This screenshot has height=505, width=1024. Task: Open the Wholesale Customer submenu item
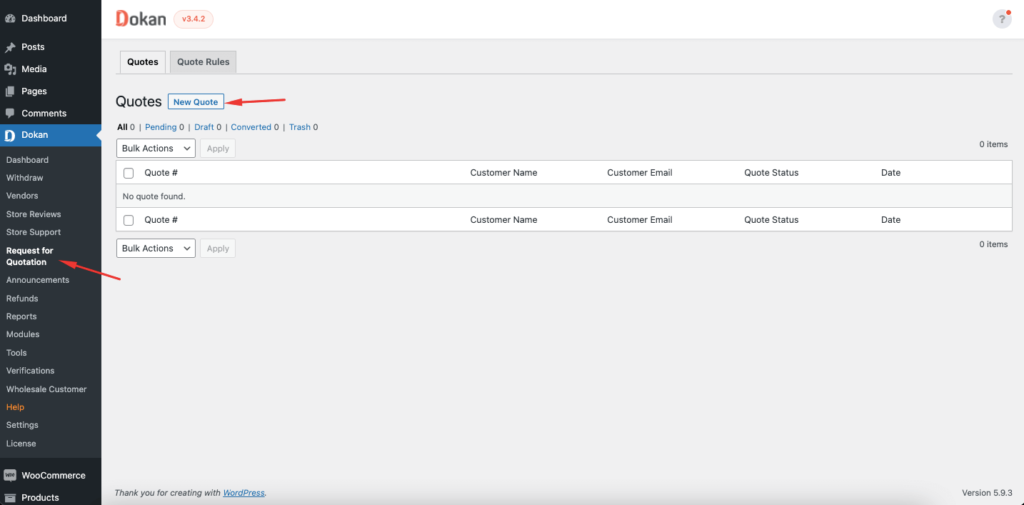[x=46, y=389]
